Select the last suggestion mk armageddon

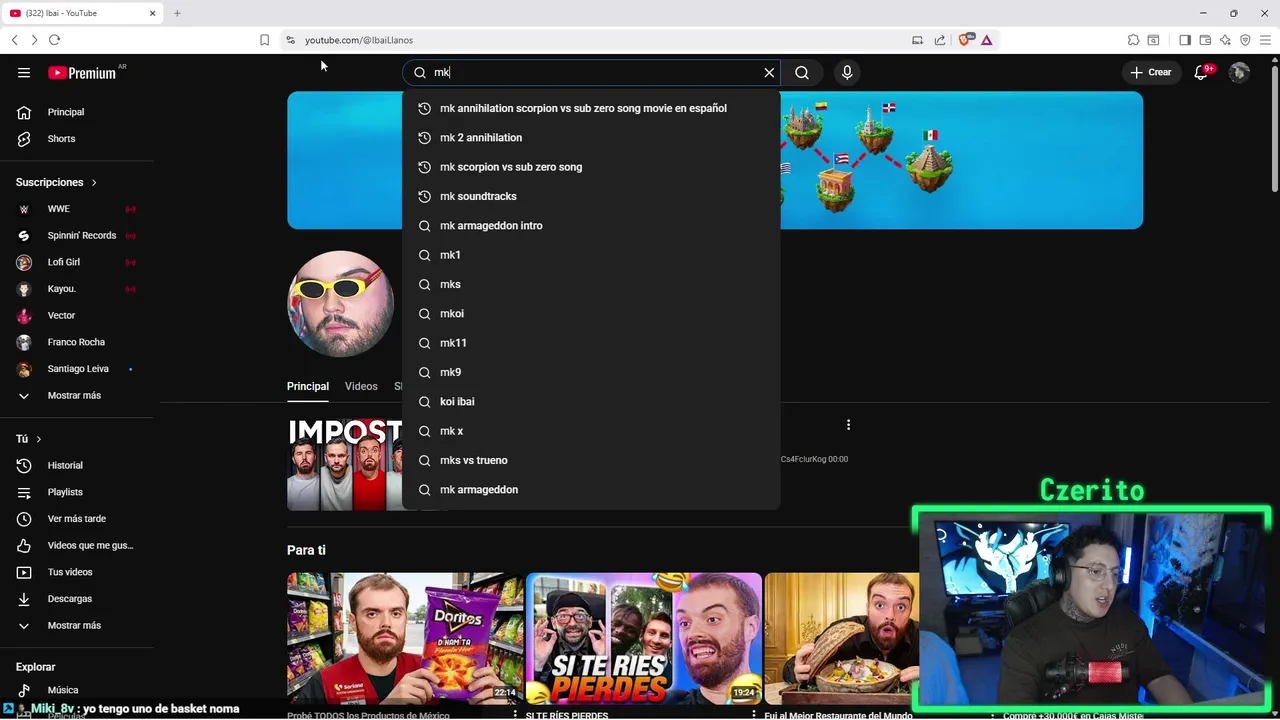(x=591, y=489)
